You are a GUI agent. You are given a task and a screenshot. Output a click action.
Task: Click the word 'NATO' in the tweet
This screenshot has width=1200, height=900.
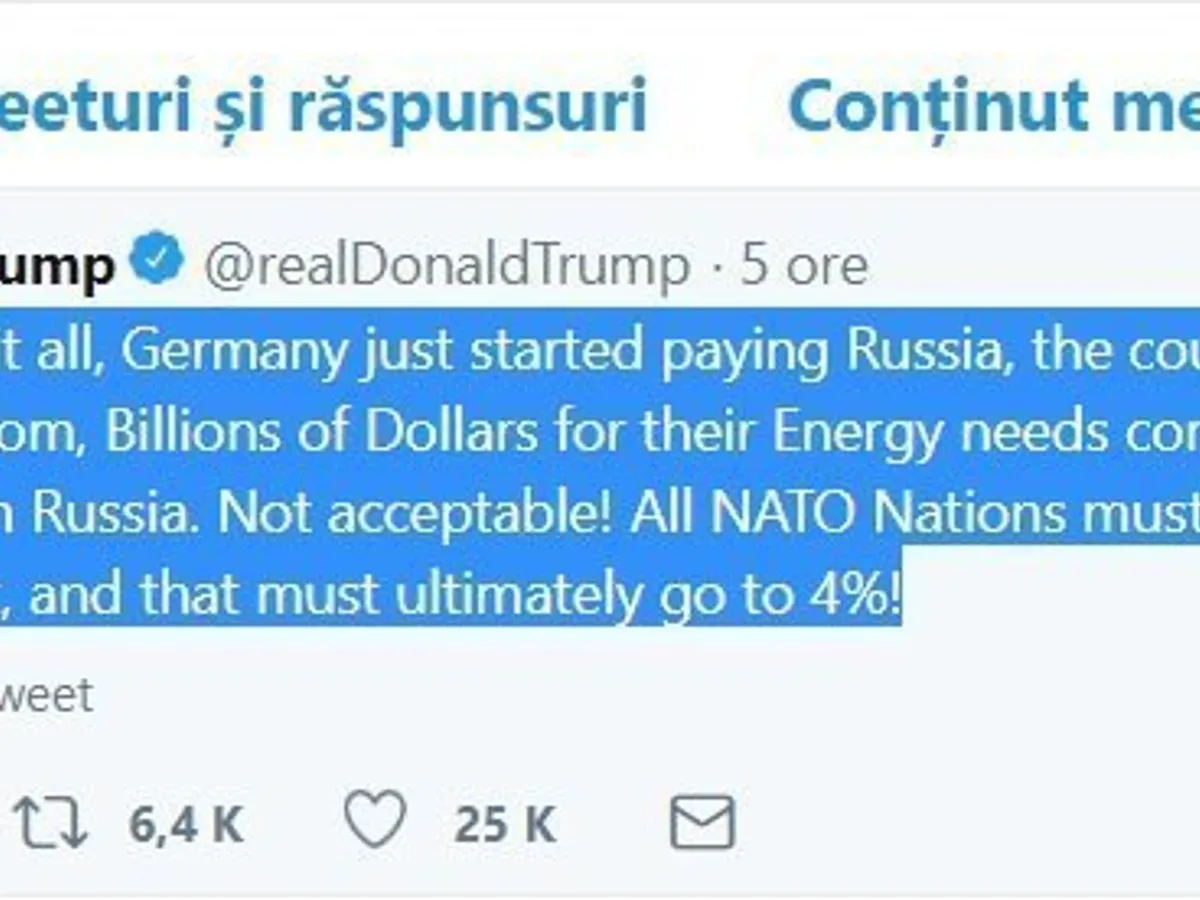(x=779, y=514)
